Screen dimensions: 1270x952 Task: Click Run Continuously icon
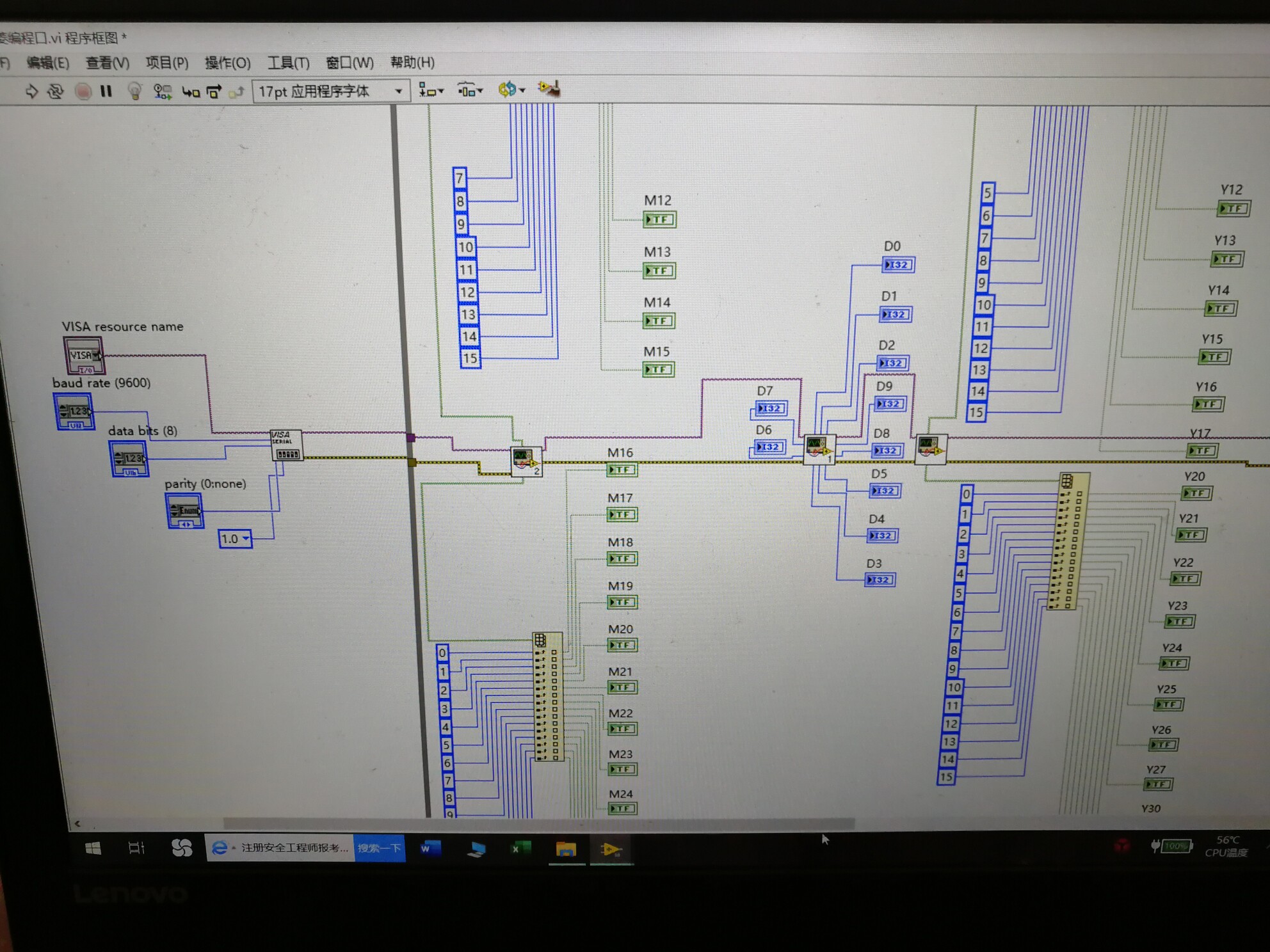(56, 91)
